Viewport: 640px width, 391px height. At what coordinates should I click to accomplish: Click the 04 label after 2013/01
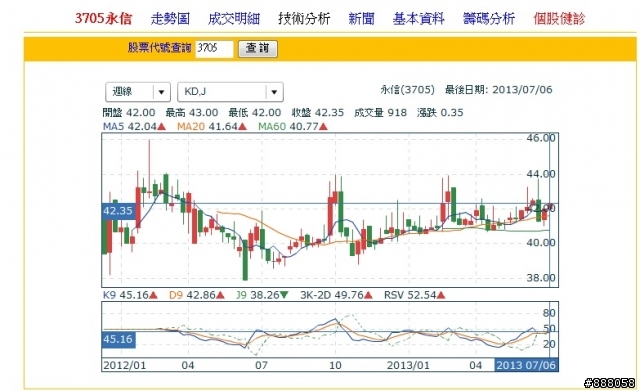click(476, 365)
